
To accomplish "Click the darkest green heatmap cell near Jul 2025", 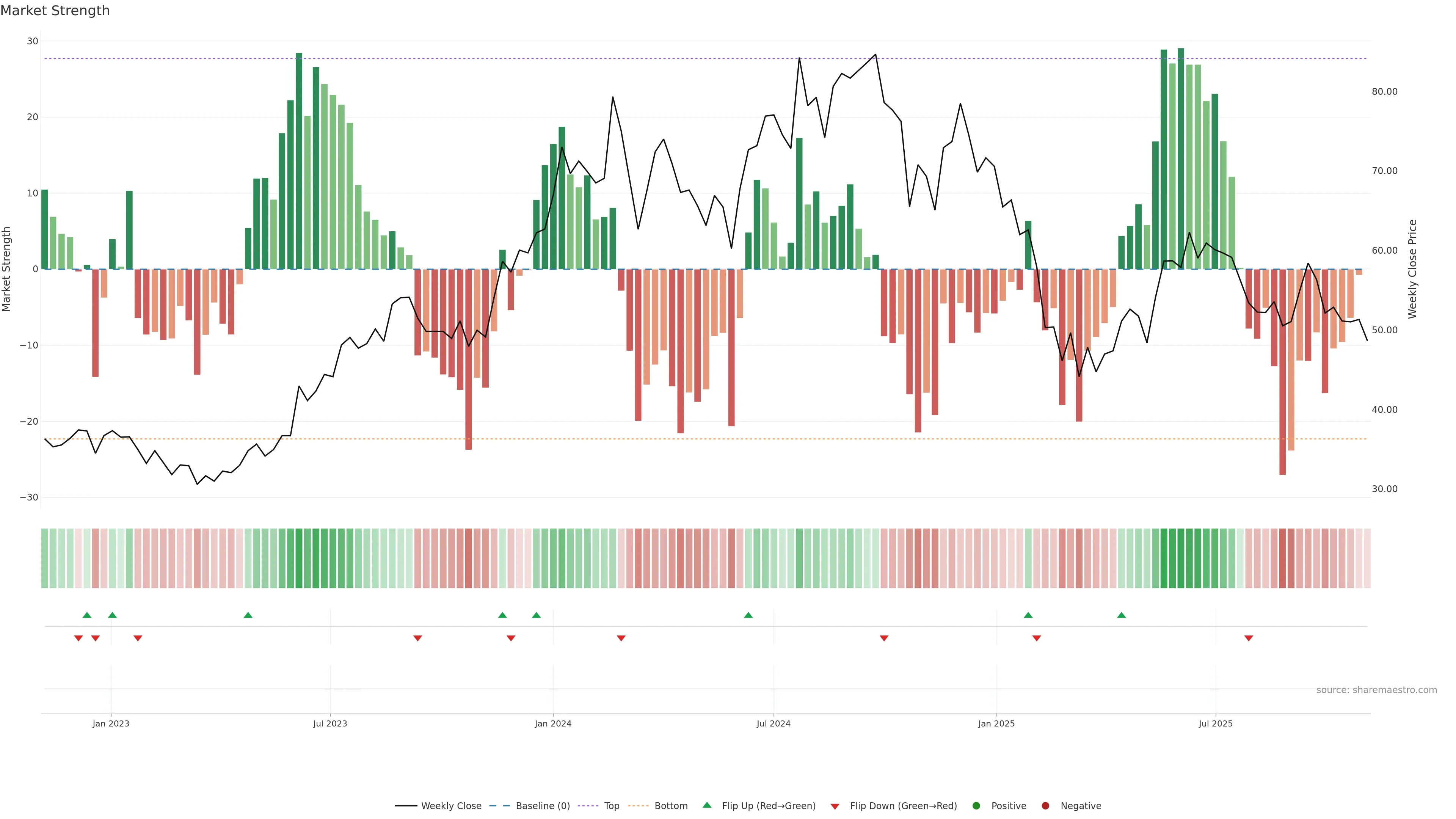I will click(1181, 559).
